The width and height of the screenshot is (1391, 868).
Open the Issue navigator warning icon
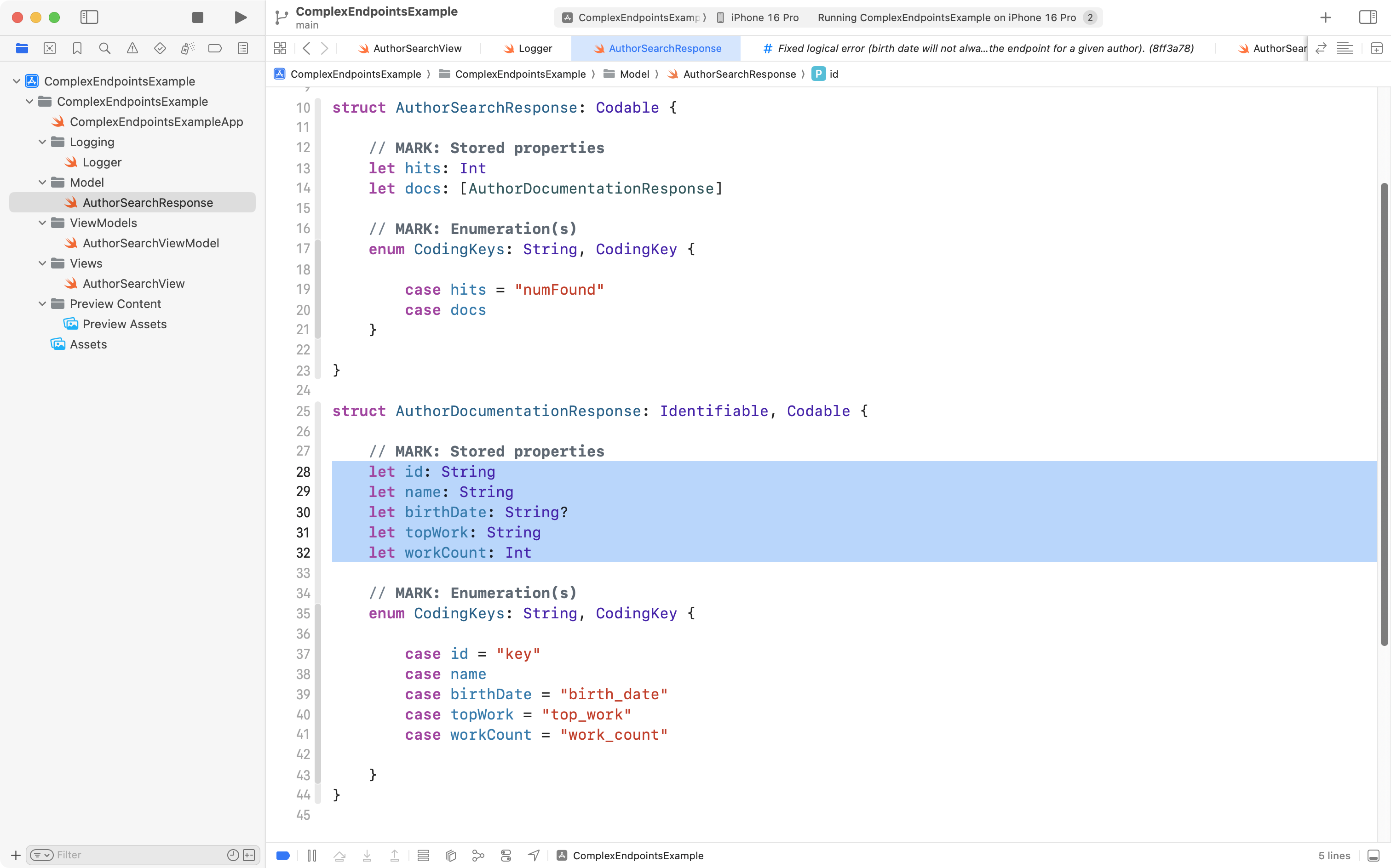pyautogui.click(x=132, y=49)
